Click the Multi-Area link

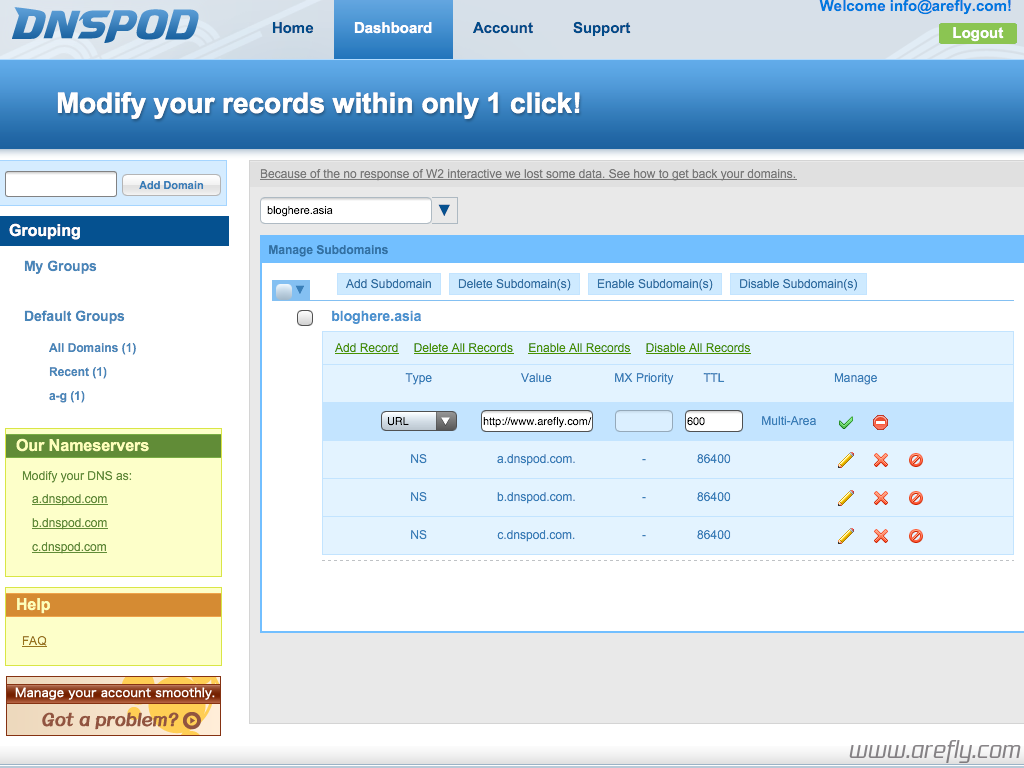pos(788,421)
